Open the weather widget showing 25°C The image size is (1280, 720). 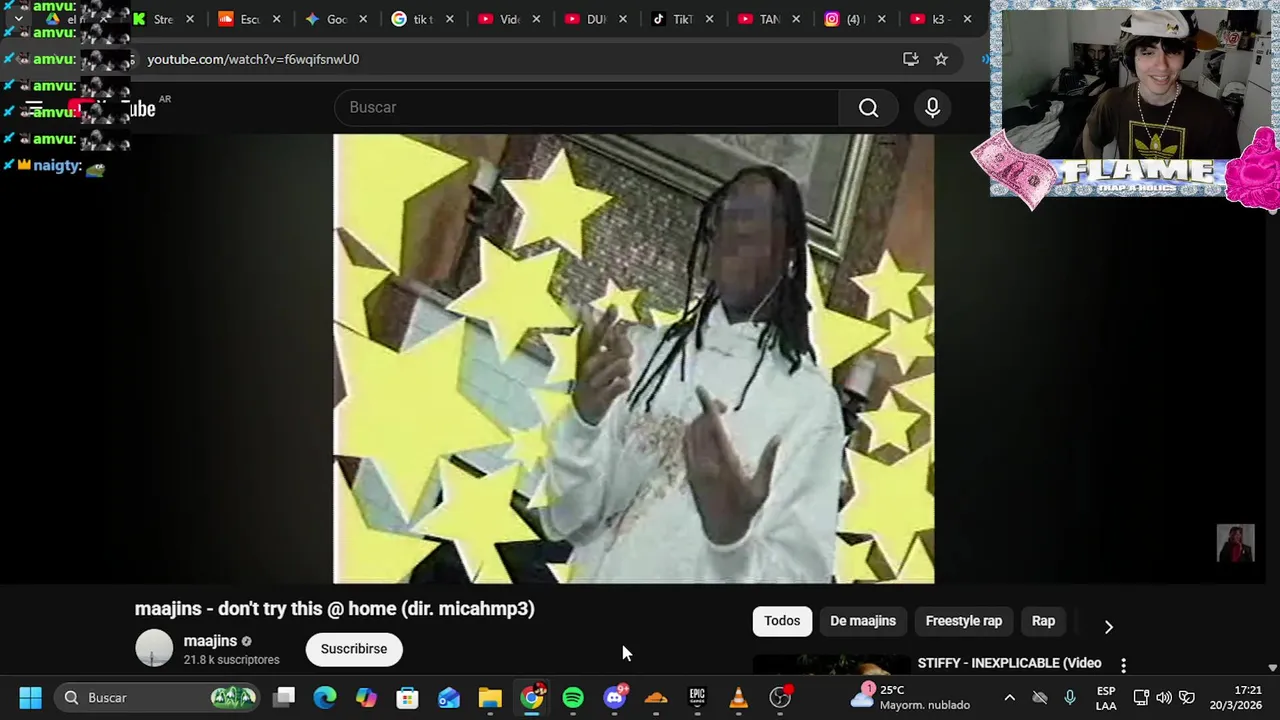pyautogui.click(x=910, y=697)
